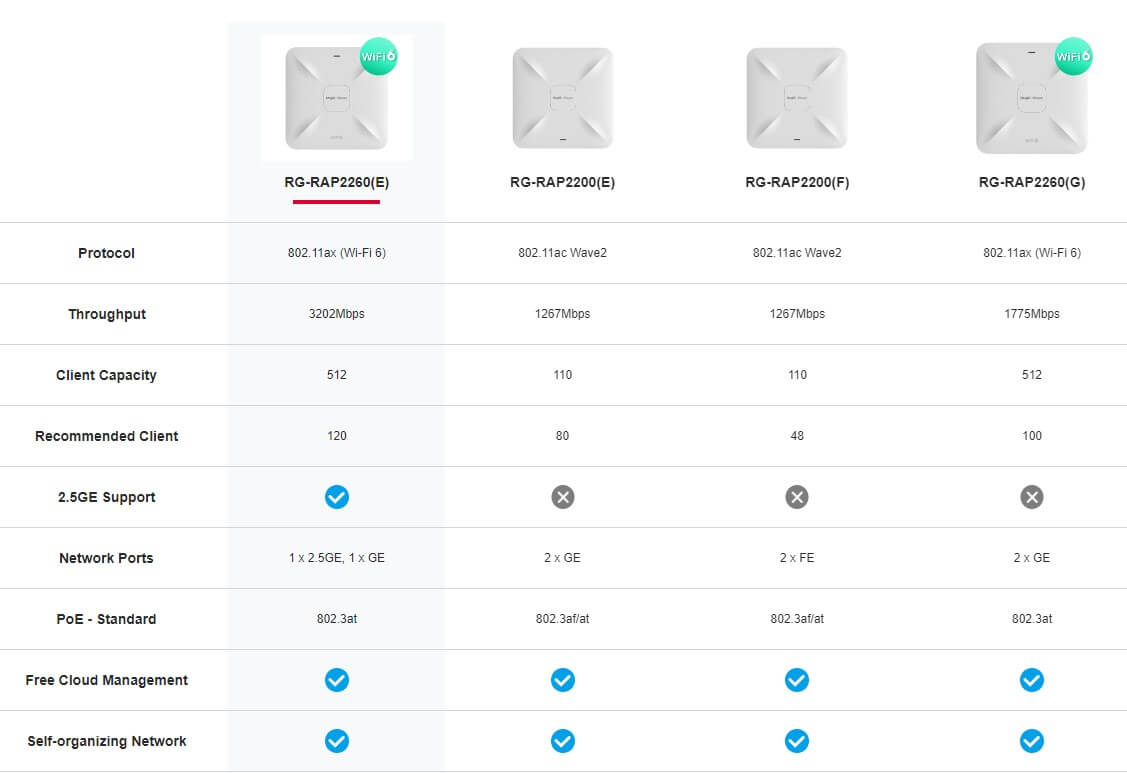Screen dimensions: 1127x773
Task: Click WiFi 6 badge on RG-RAP2260(G)
Action: click(1074, 56)
